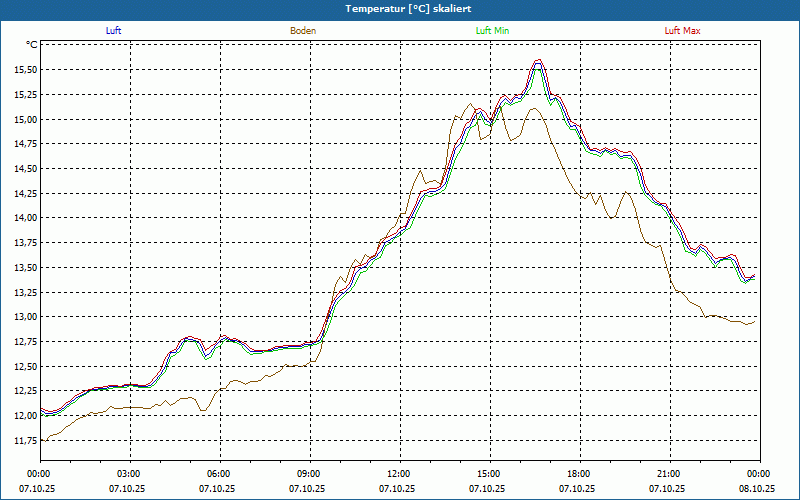The height and width of the screenshot is (500, 800).
Task: Select the 'Boden' legend entry
Action: click(x=303, y=31)
